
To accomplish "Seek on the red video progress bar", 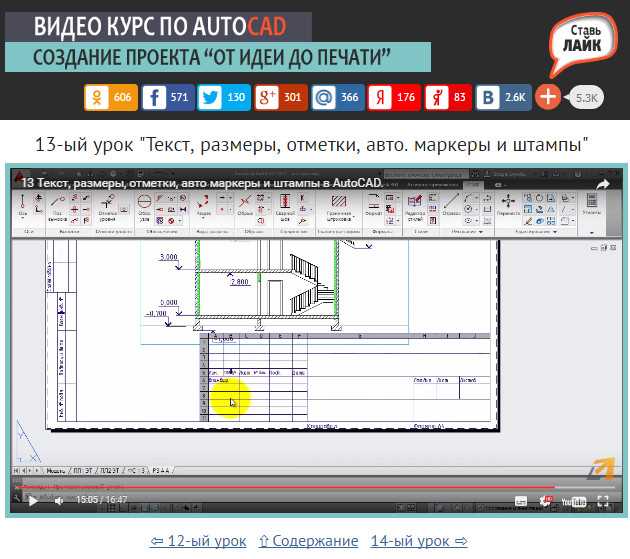I will (x=315, y=487).
